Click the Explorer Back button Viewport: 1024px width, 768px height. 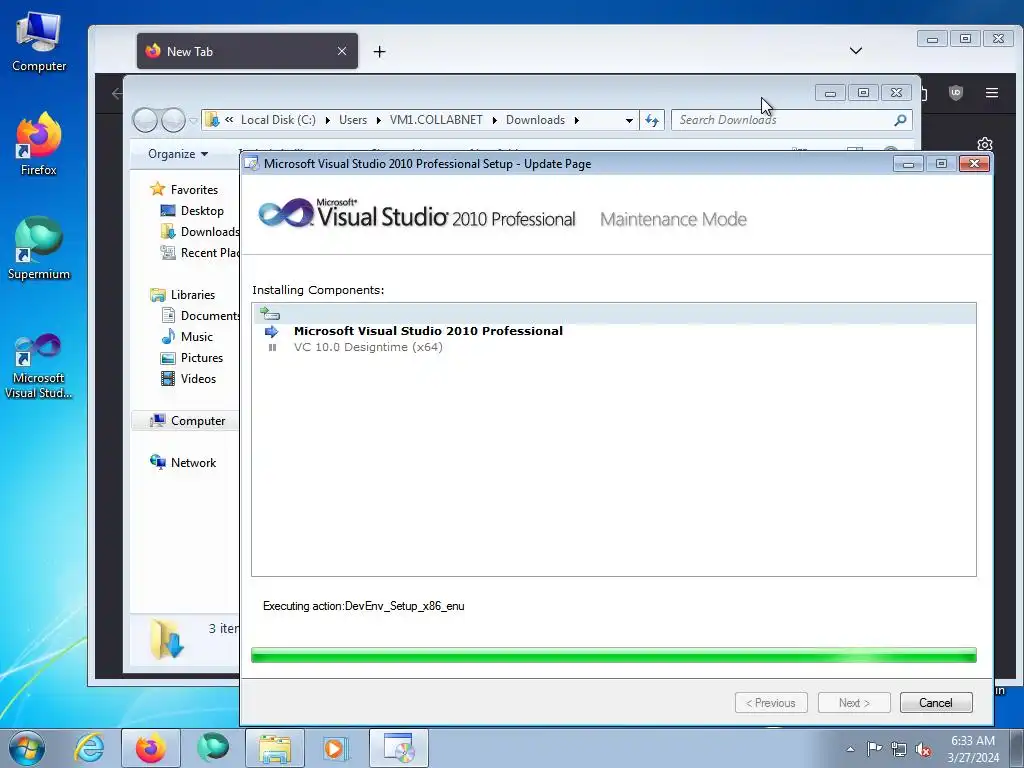pos(145,120)
